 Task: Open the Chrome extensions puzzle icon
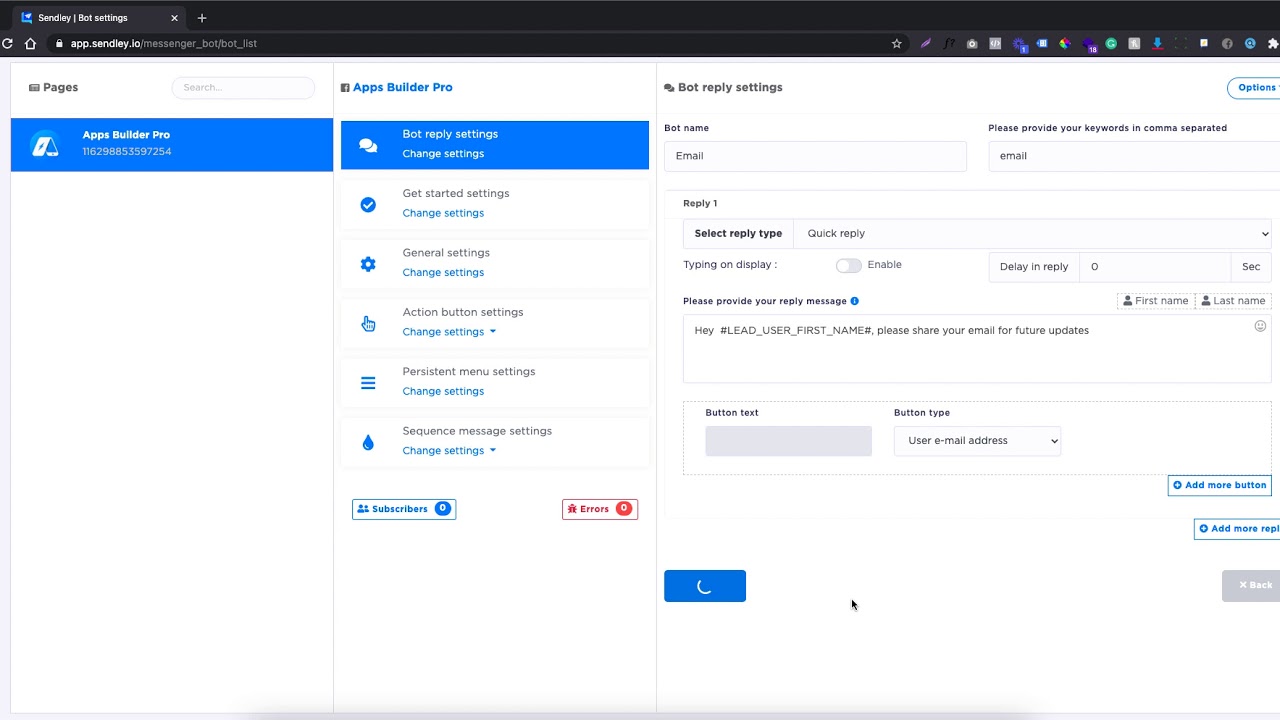(1273, 43)
